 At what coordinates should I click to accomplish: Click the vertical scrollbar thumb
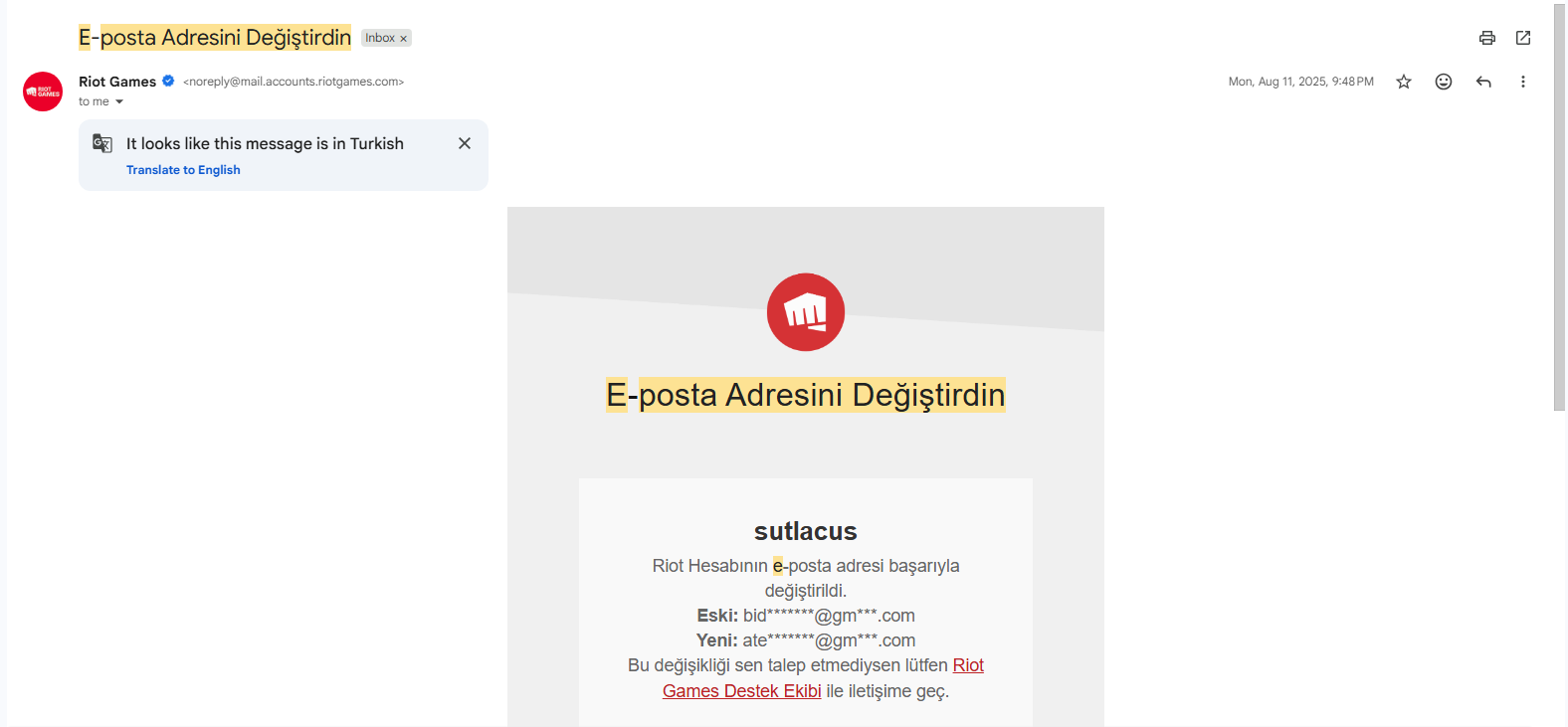pyautogui.click(x=1560, y=207)
